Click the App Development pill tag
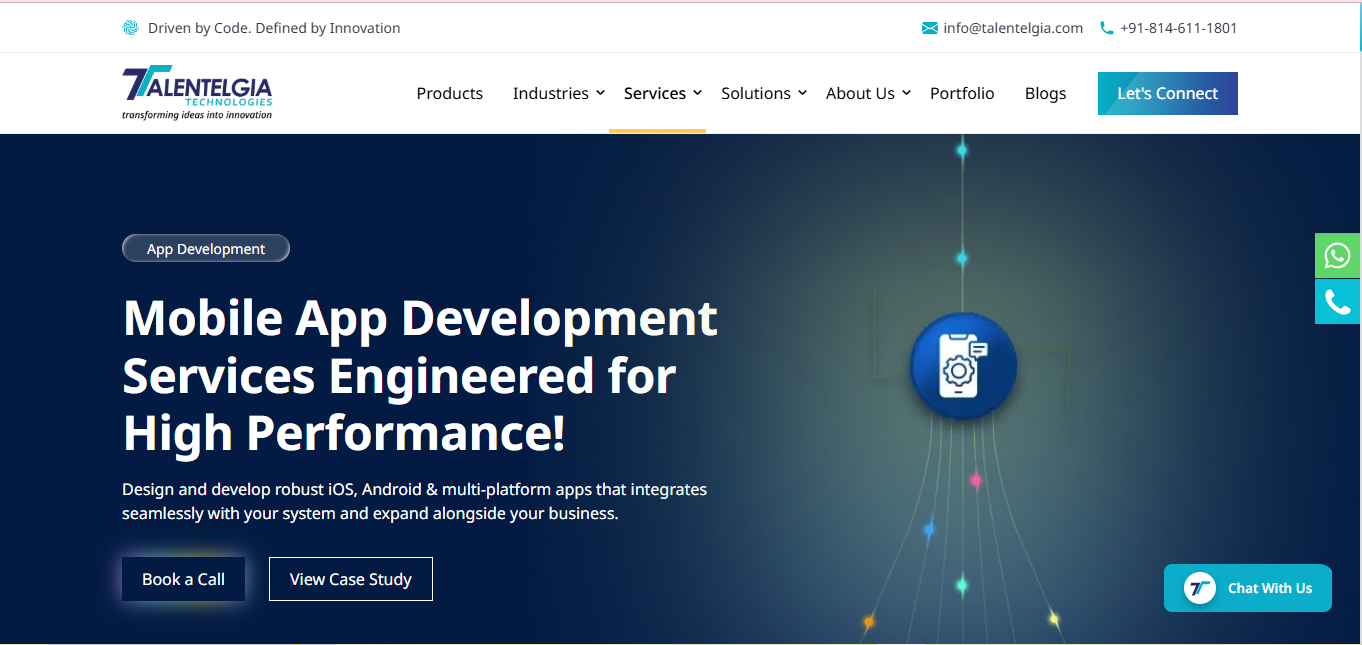 point(206,249)
